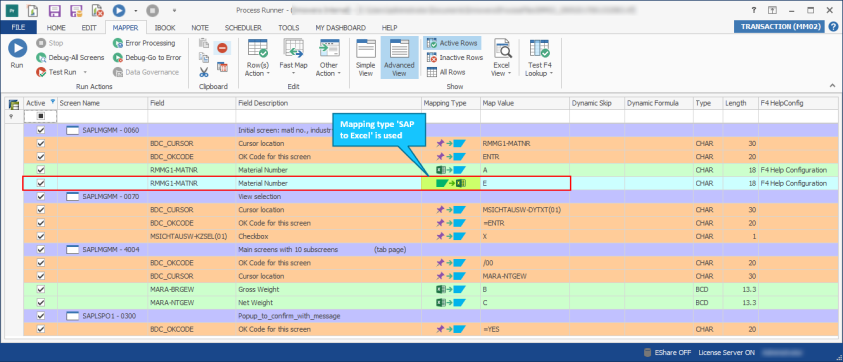
Task: Click map value RMMG1-MATNR cell
Action: [525, 144]
